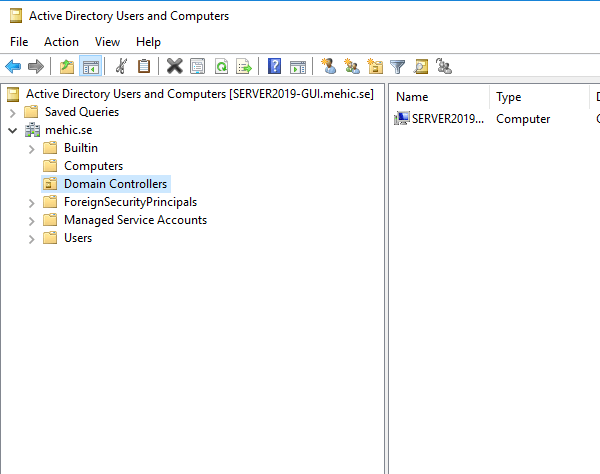The image size is (600, 474).
Task: Expand the Saved Queries node
Action: pyautogui.click(x=13, y=113)
